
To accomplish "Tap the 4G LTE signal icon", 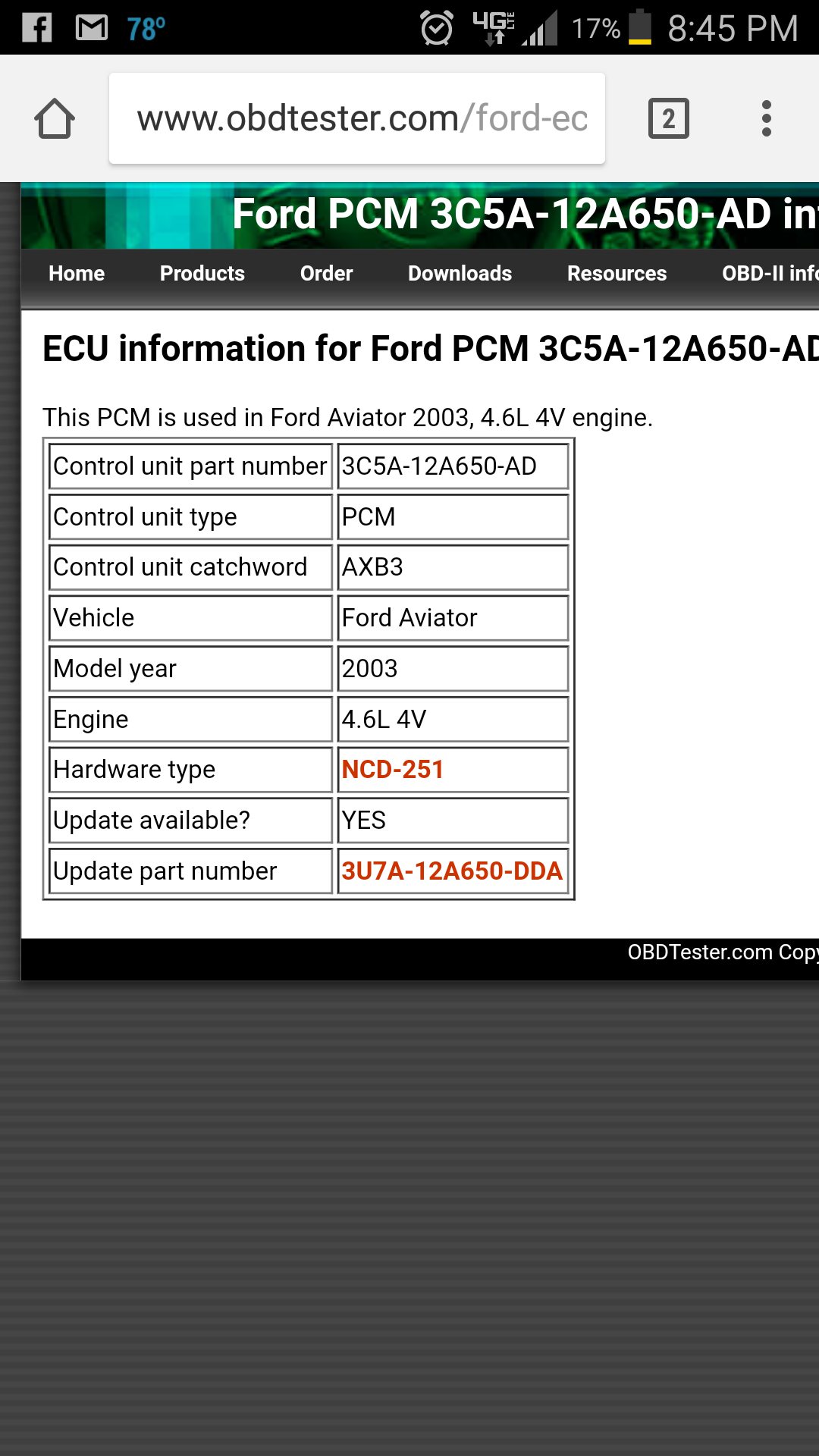I will 493,28.
